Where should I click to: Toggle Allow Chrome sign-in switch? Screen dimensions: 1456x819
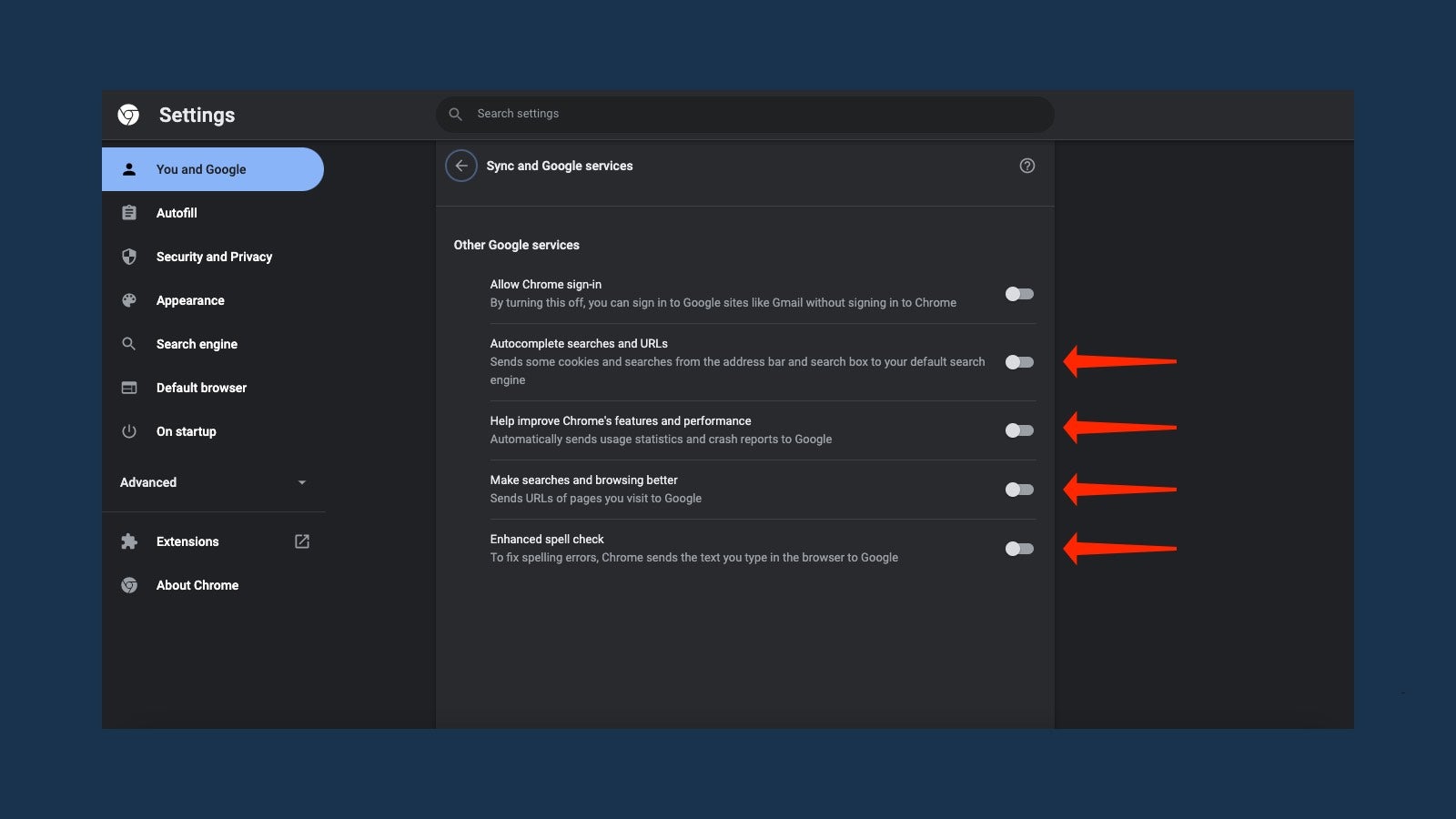point(1019,294)
